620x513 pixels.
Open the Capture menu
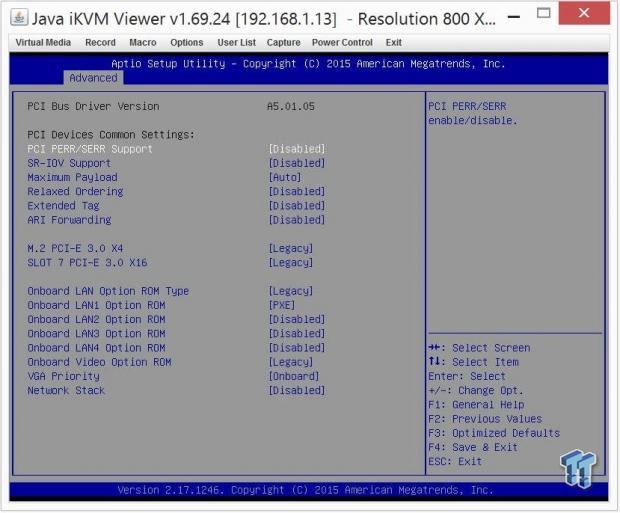[x=284, y=42]
